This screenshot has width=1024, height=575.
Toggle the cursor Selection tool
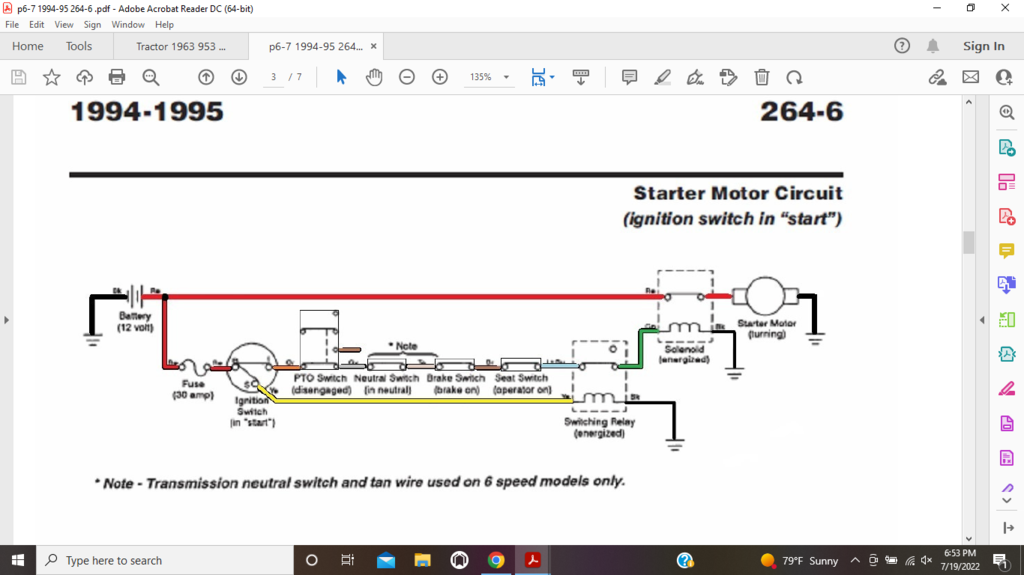click(341, 77)
